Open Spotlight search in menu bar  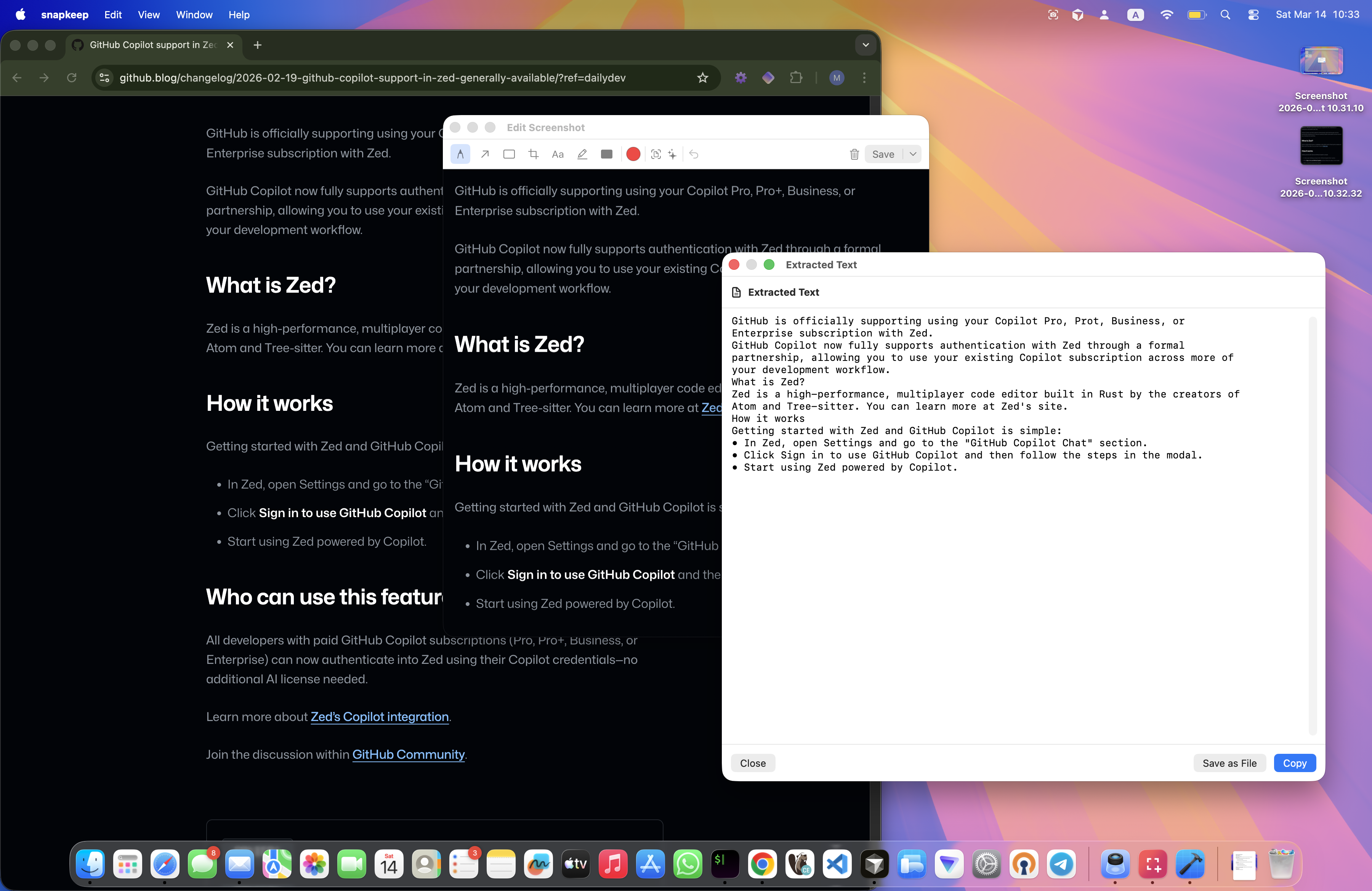pyautogui.click(x=1226, y=14)
